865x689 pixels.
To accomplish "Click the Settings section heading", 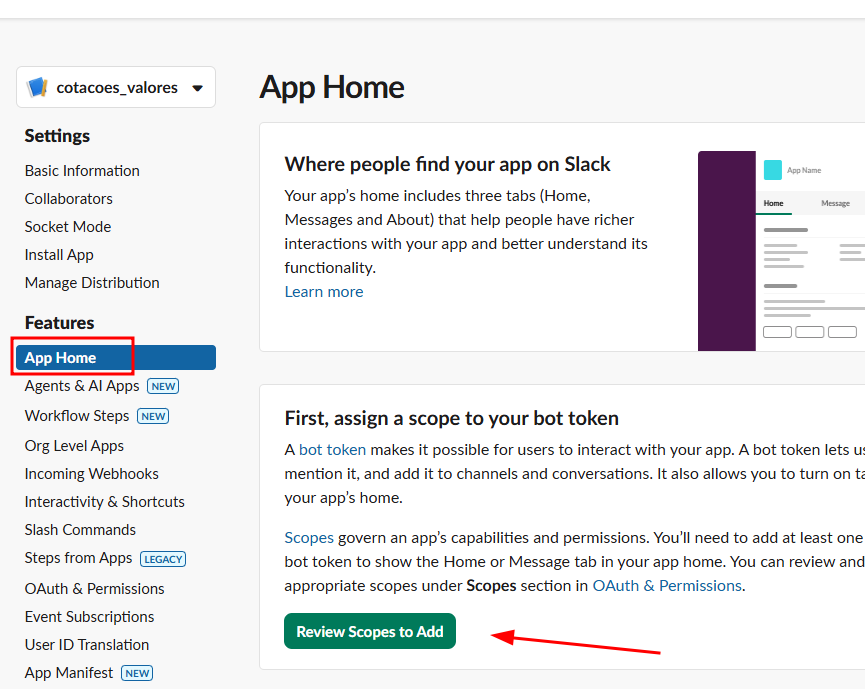I will (x=57, y=136).
